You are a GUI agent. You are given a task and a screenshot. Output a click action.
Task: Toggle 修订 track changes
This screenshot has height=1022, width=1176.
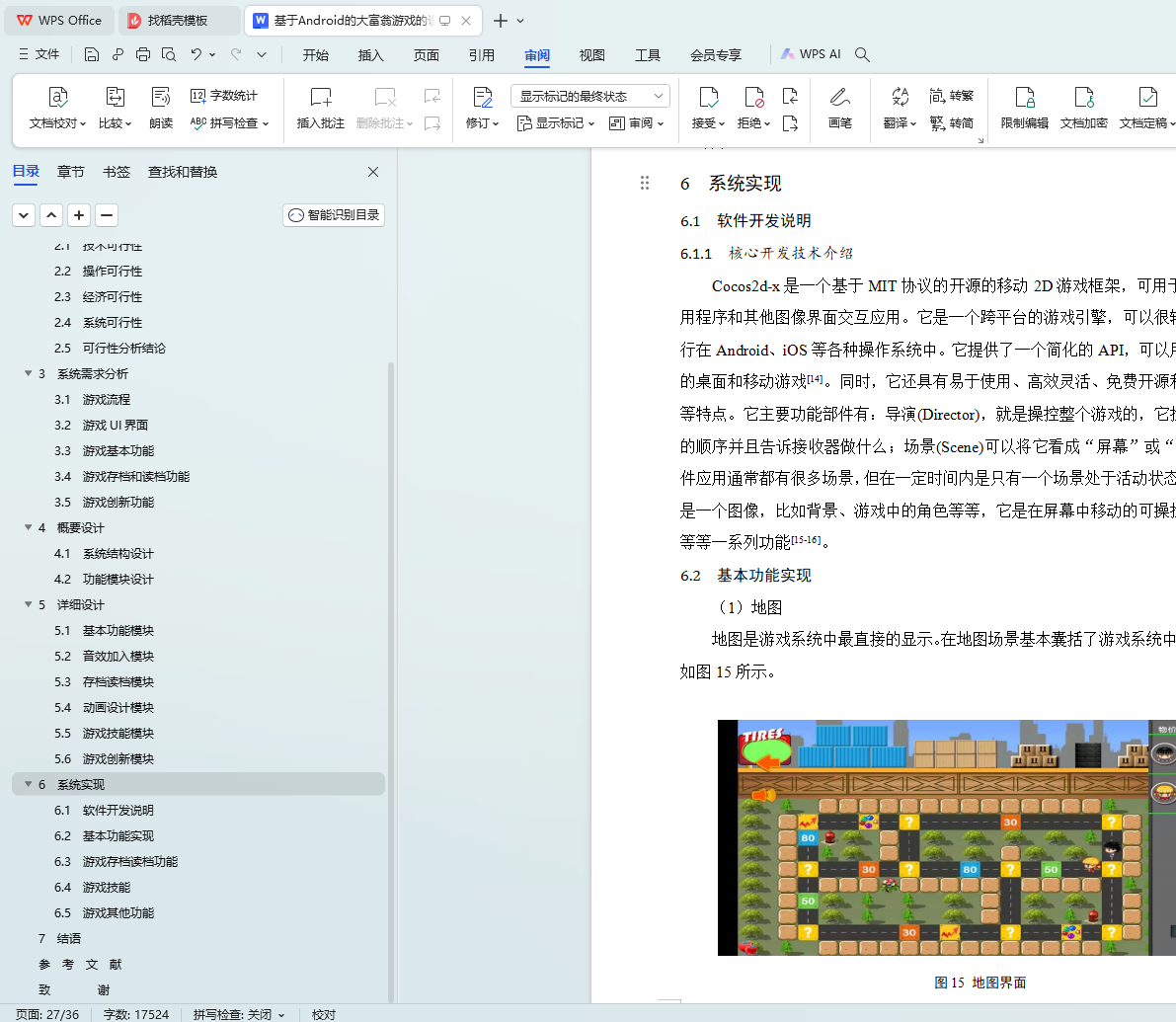pos(482,108)
